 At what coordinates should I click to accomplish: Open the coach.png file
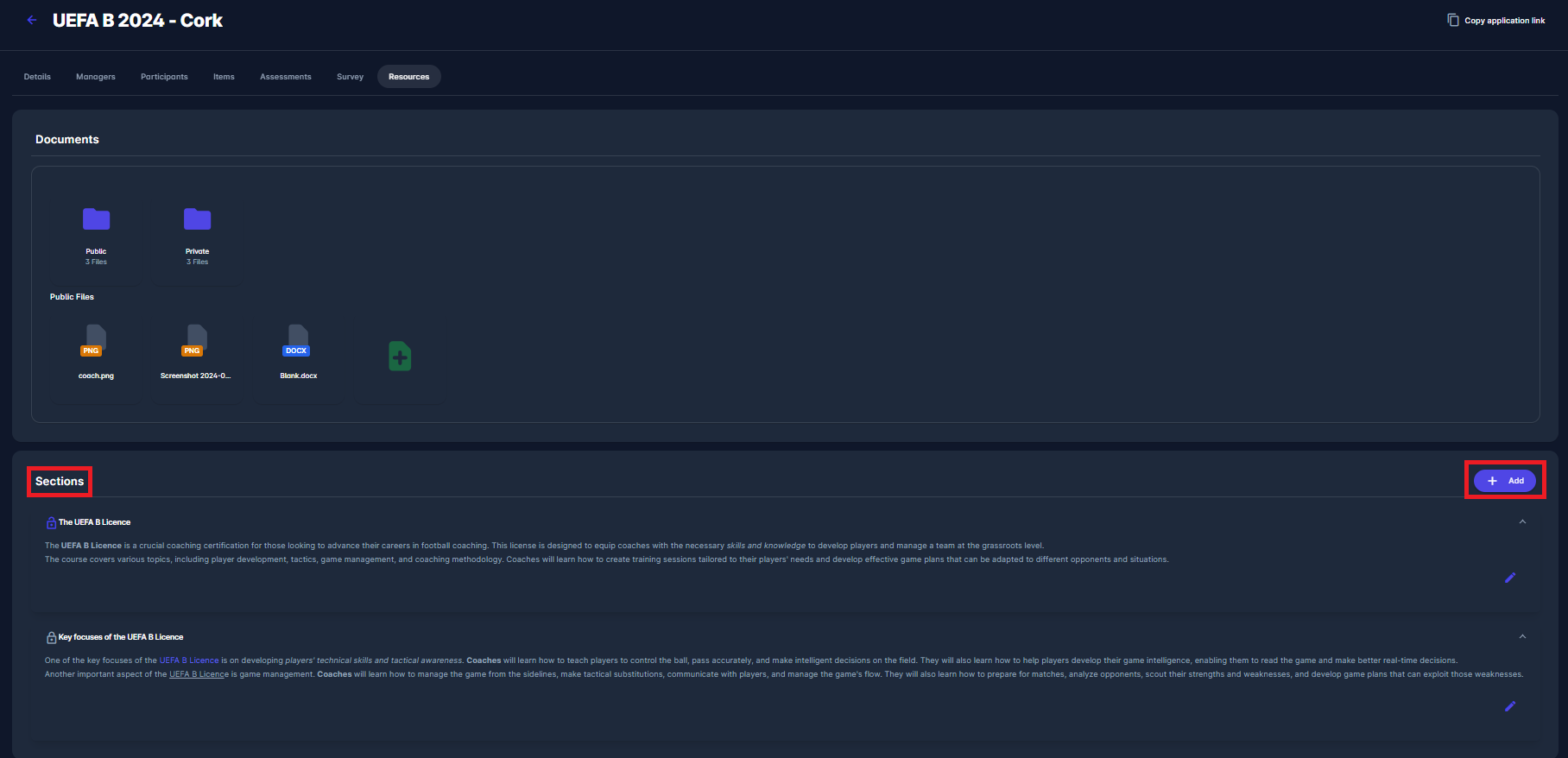[x=95, y=341]
